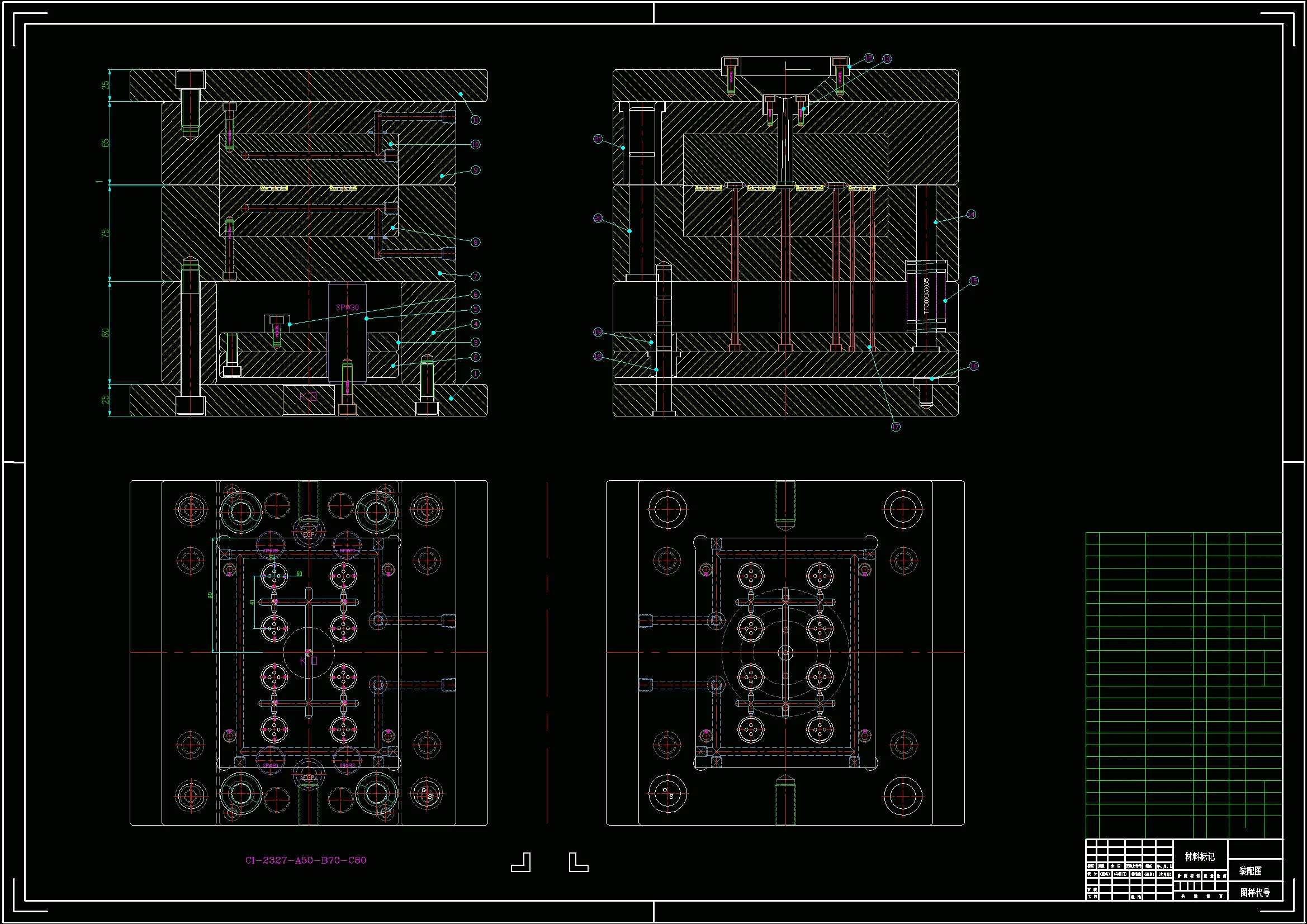Image resolution: width=1307 pixels, height=924 pixels.
Task: Click the balloon labeled 9
Action: (x=475, y=170)
